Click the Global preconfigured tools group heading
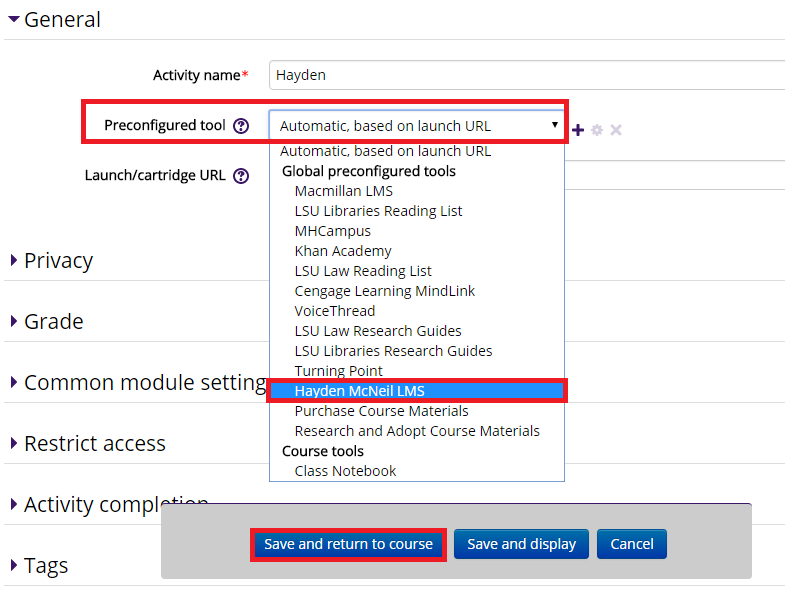Viewport: 785px width, 591px height. pyautogui.click(x=369, y=171)
